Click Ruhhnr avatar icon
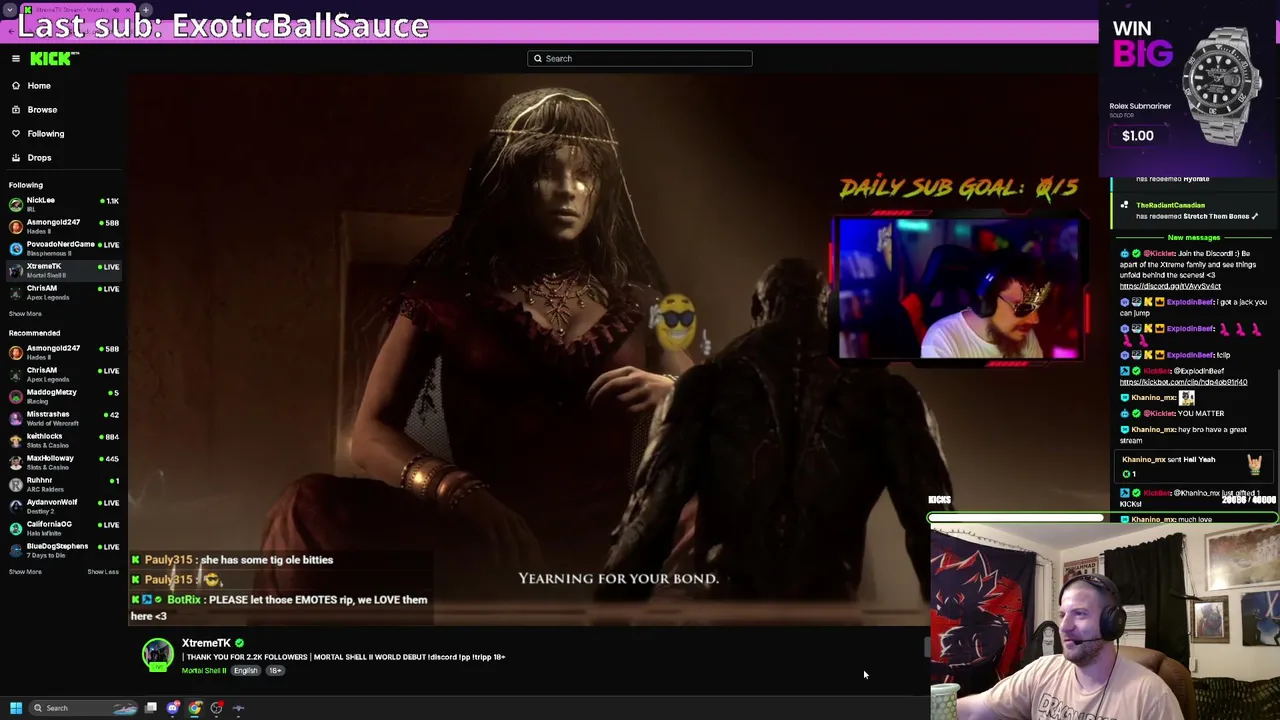This screenshot has height=720, width=1280. [x=16, y=484]
